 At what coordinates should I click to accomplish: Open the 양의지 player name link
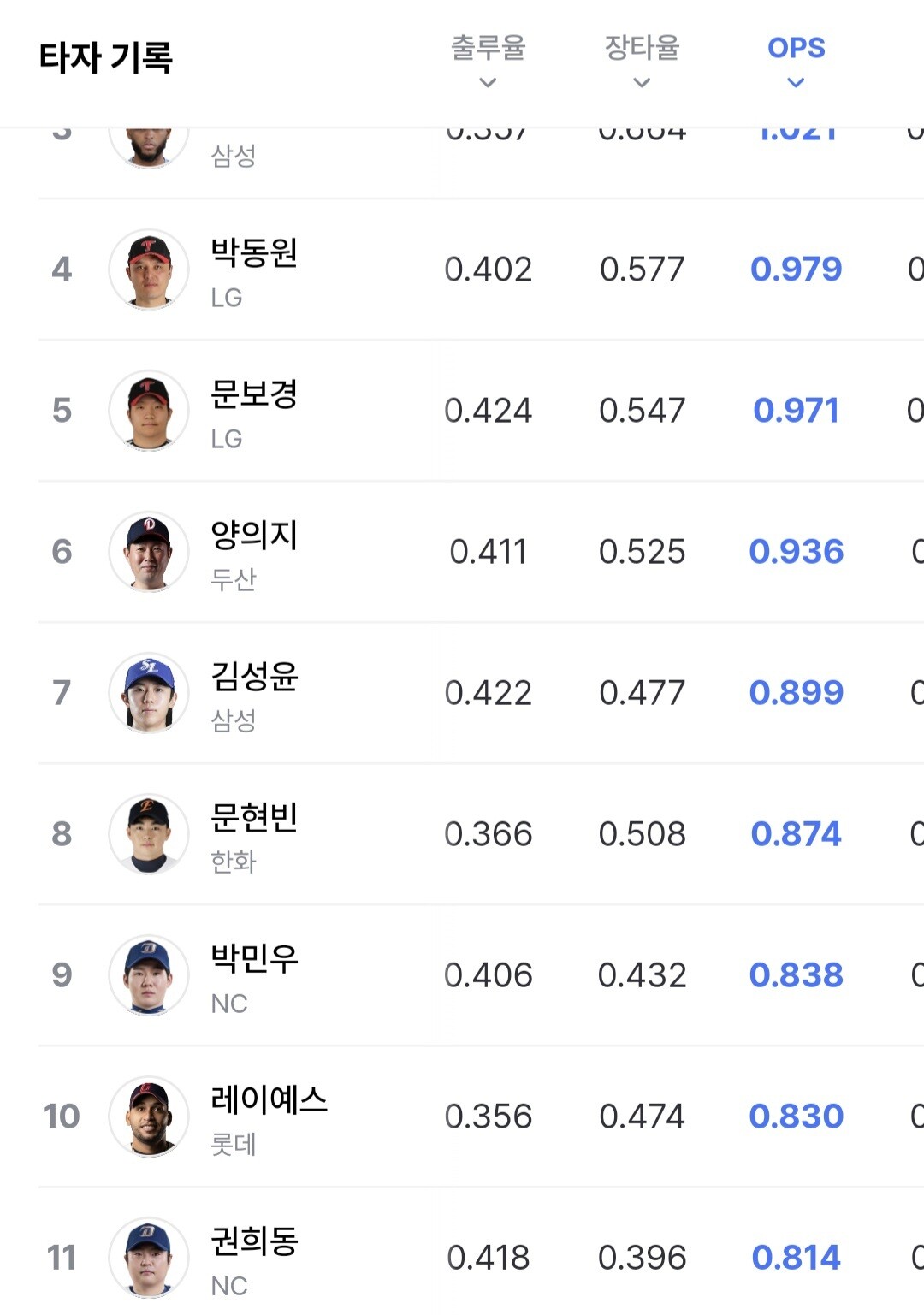pos(254,535)
